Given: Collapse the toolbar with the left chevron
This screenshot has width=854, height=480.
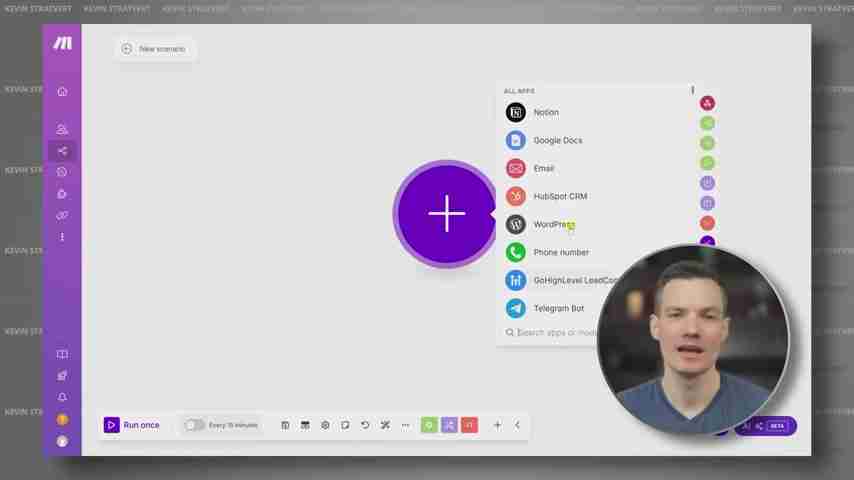Looking at the screenshot, I should coord(517,425).
